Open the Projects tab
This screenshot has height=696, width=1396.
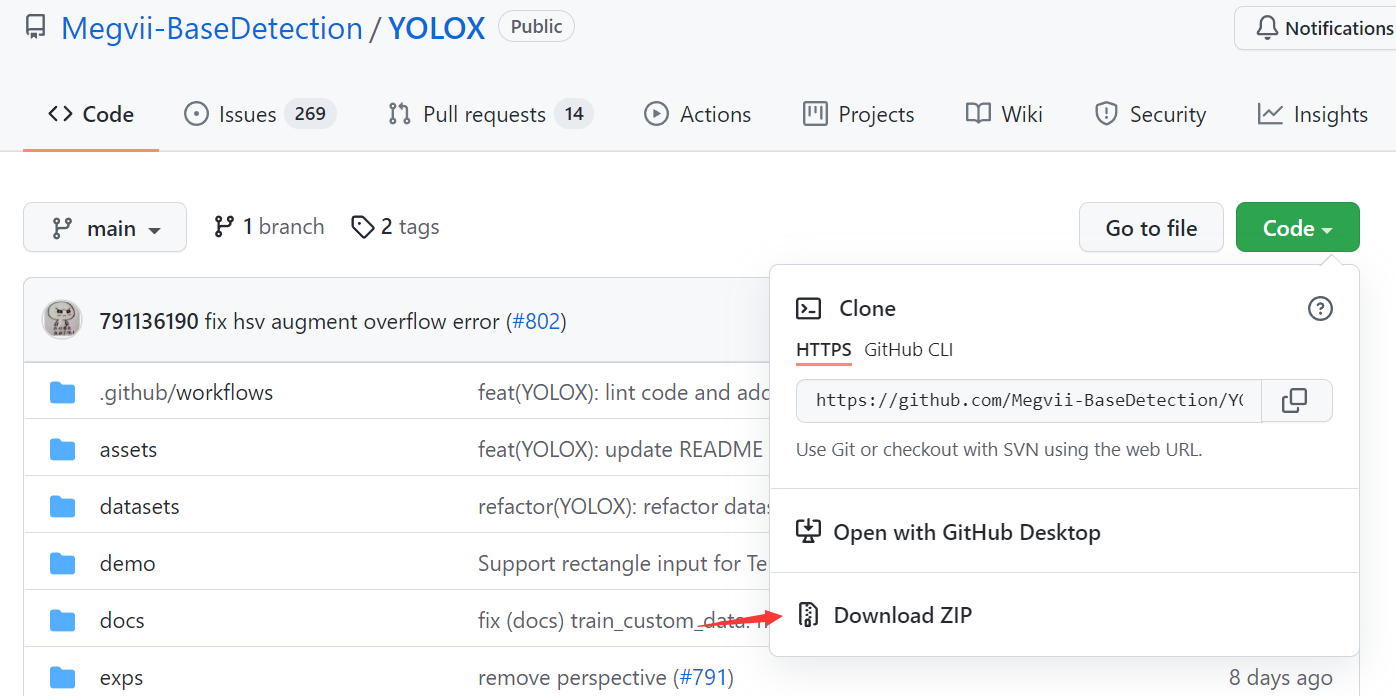[858, 114]
